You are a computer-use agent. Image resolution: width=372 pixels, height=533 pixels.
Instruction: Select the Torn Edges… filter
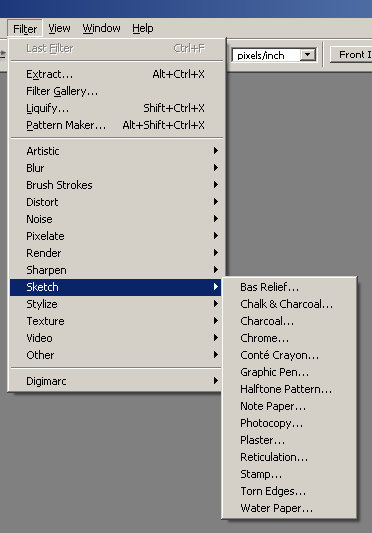click(x=289, y=491)
